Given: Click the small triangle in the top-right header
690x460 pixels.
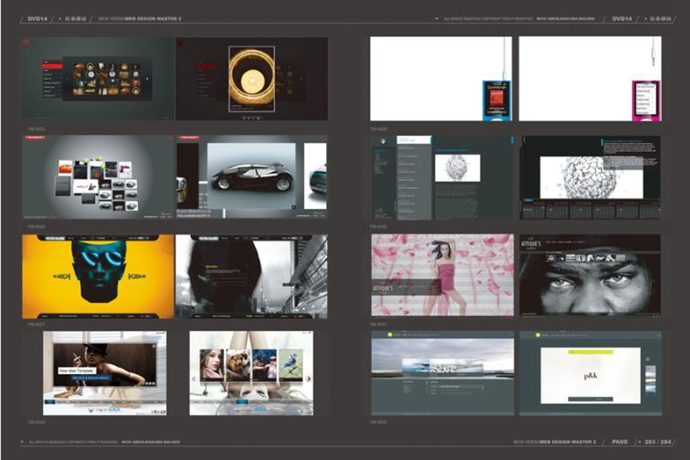Looking at the screenshot, I should [438, 18].
